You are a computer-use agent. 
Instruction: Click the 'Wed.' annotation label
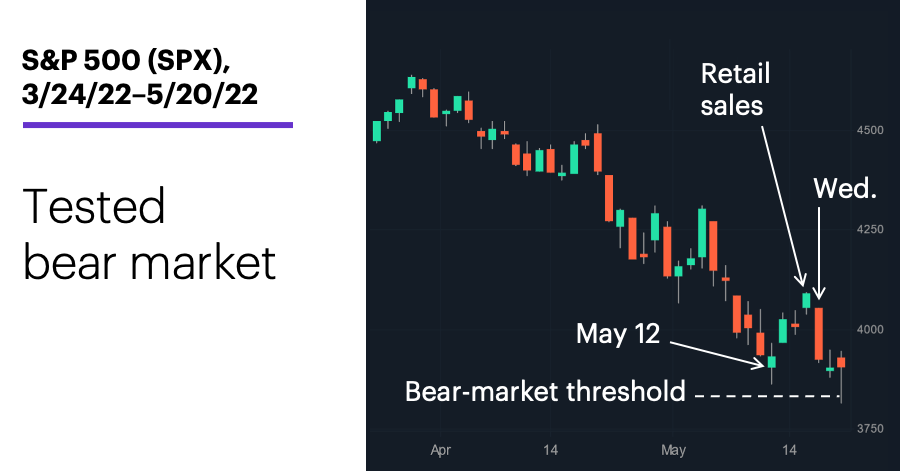(x=845, y=188)
